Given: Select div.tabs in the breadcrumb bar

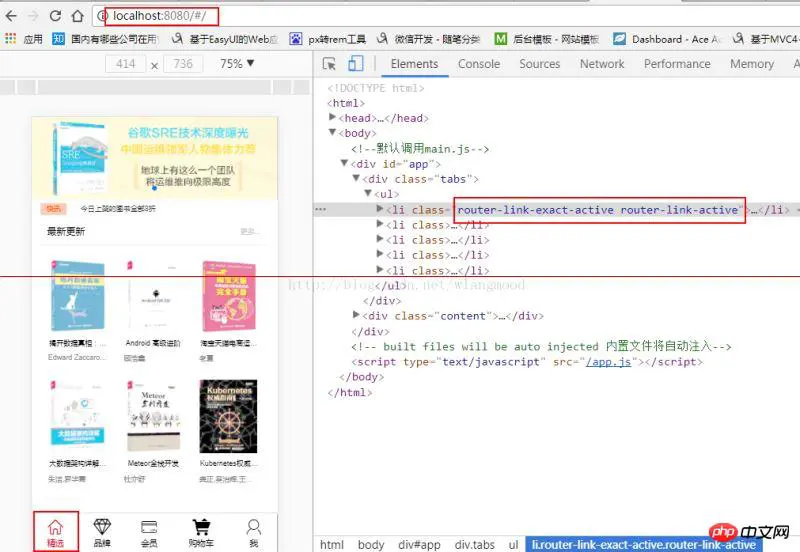Looking at the screenshot, I should 474,544.
